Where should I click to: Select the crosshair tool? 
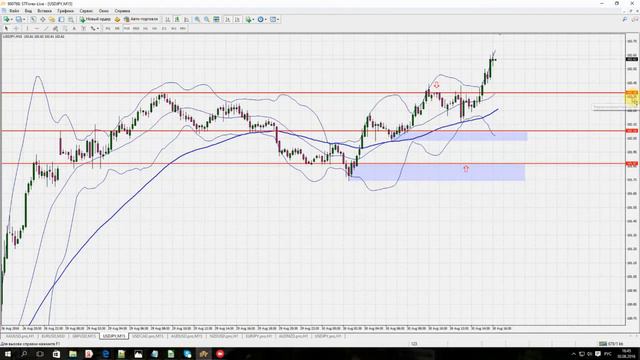pyautogui.click(x=16, y=28)
